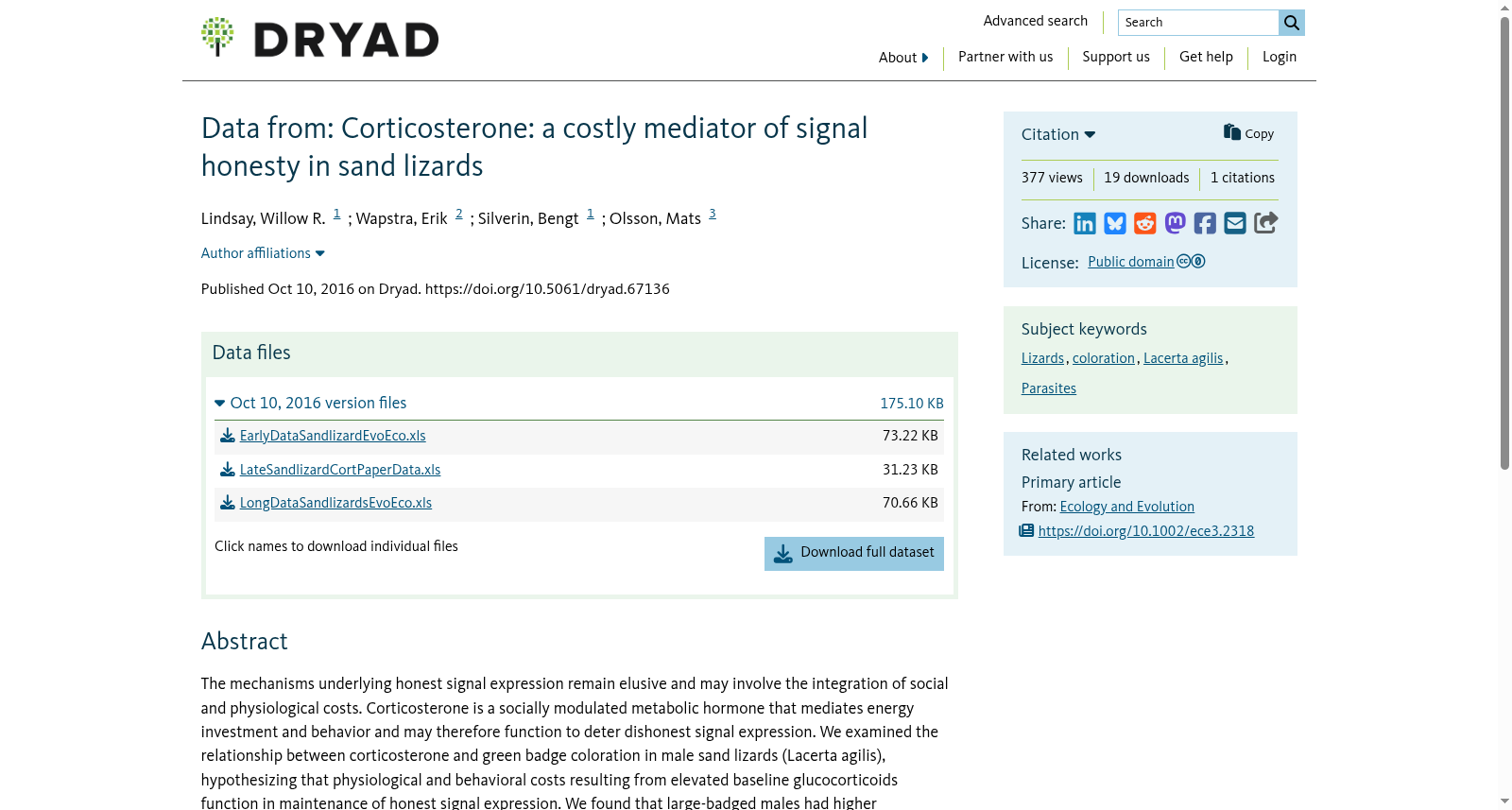Screen dimensions: 1512x810
Task: Share dataset via email icon
Action: 1235,223
